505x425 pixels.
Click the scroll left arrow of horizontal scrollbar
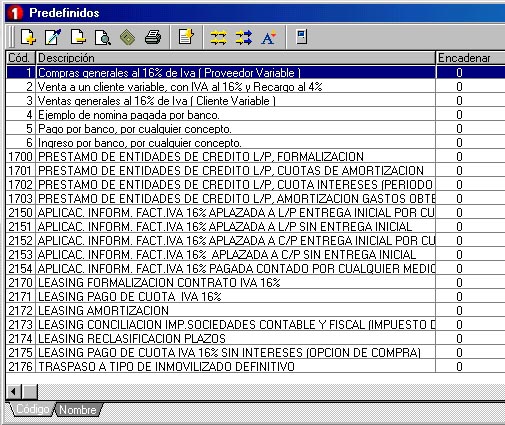pyautogui.click(x=14, y=391)
